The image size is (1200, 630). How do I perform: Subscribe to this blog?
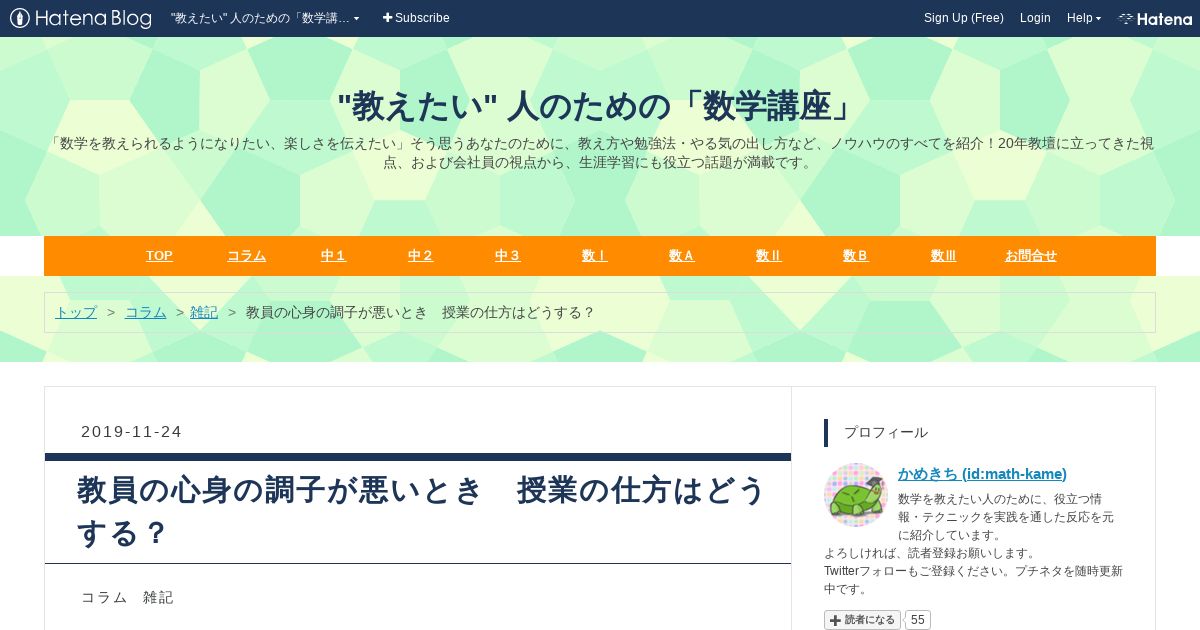(x=416, y=18)
